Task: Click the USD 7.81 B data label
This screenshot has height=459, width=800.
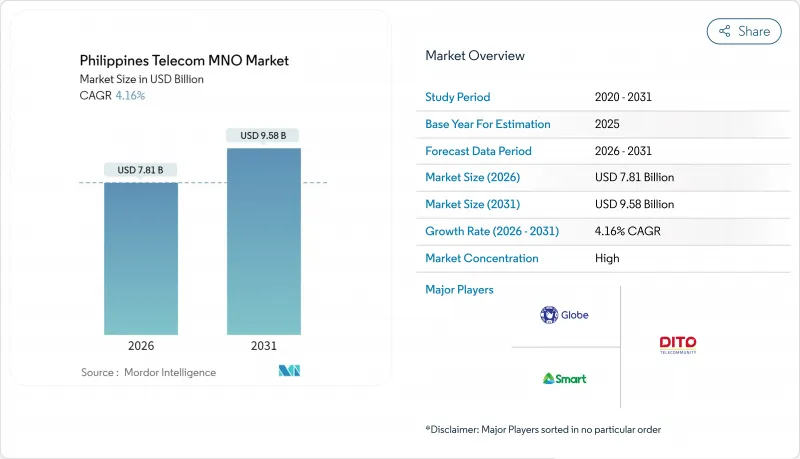Action: pyautogui.click(x=141, y=170)
